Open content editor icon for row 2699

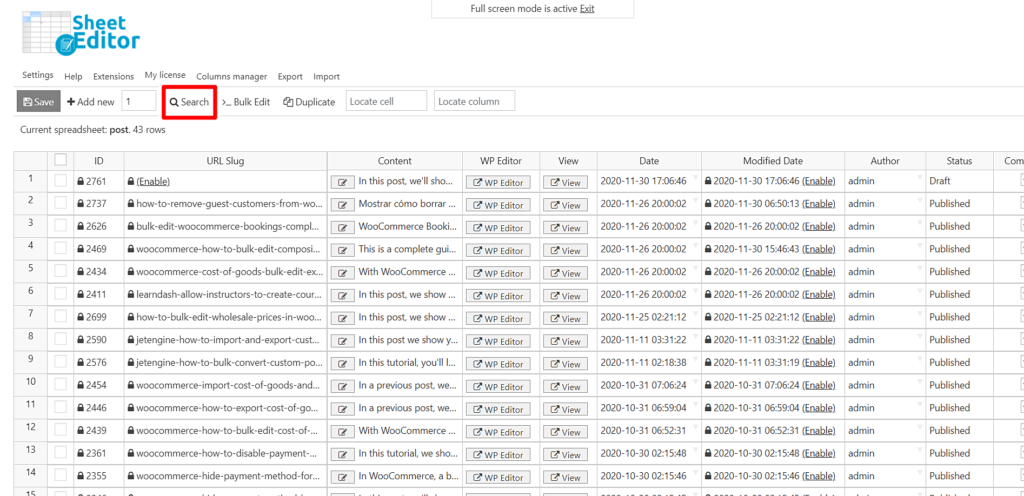tap(342, 318)
